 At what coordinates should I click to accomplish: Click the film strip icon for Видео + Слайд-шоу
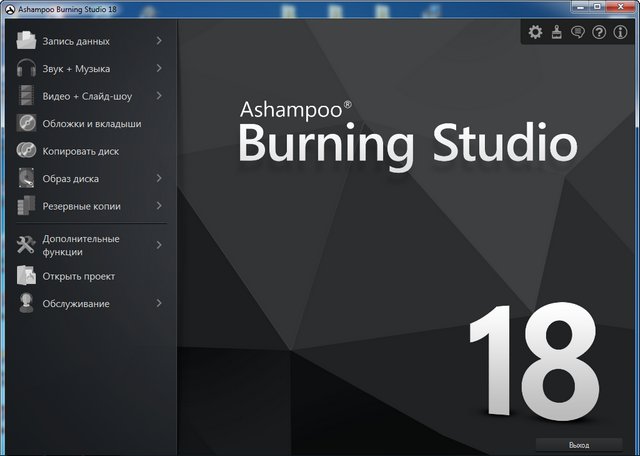point(26,96)
